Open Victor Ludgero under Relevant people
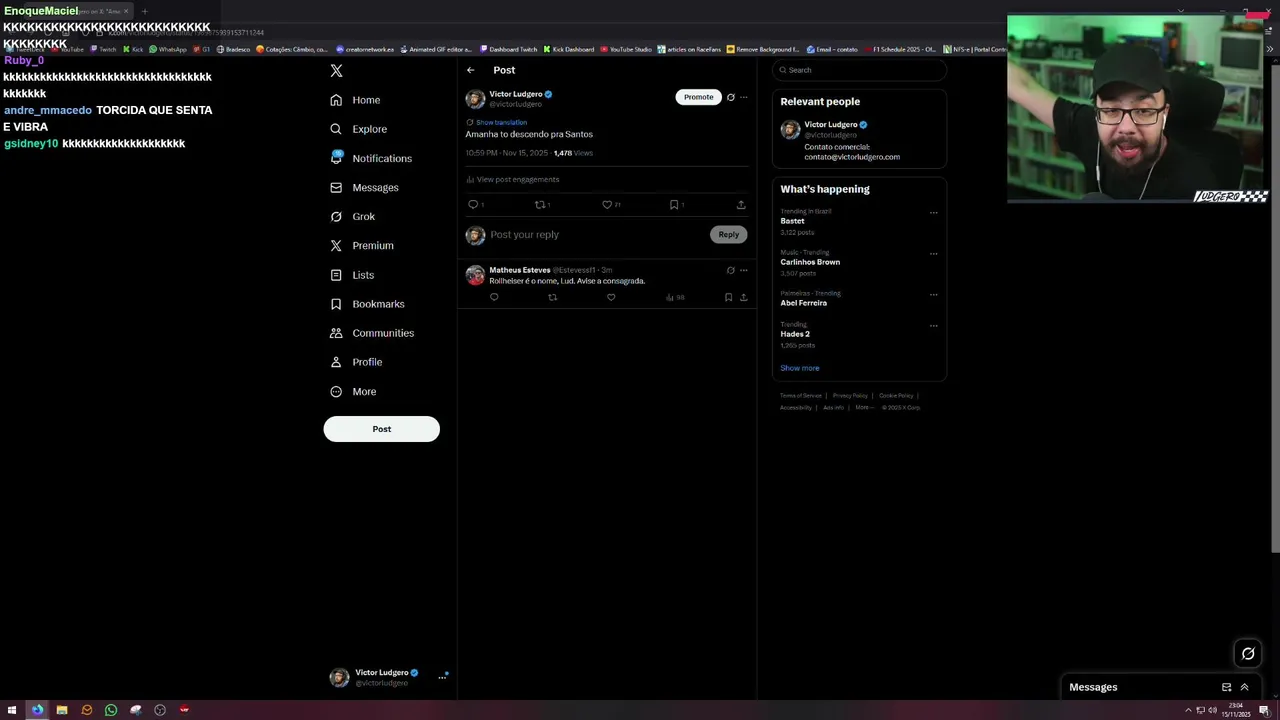This screenshot has height=720, width=1280. click(830, 125)
